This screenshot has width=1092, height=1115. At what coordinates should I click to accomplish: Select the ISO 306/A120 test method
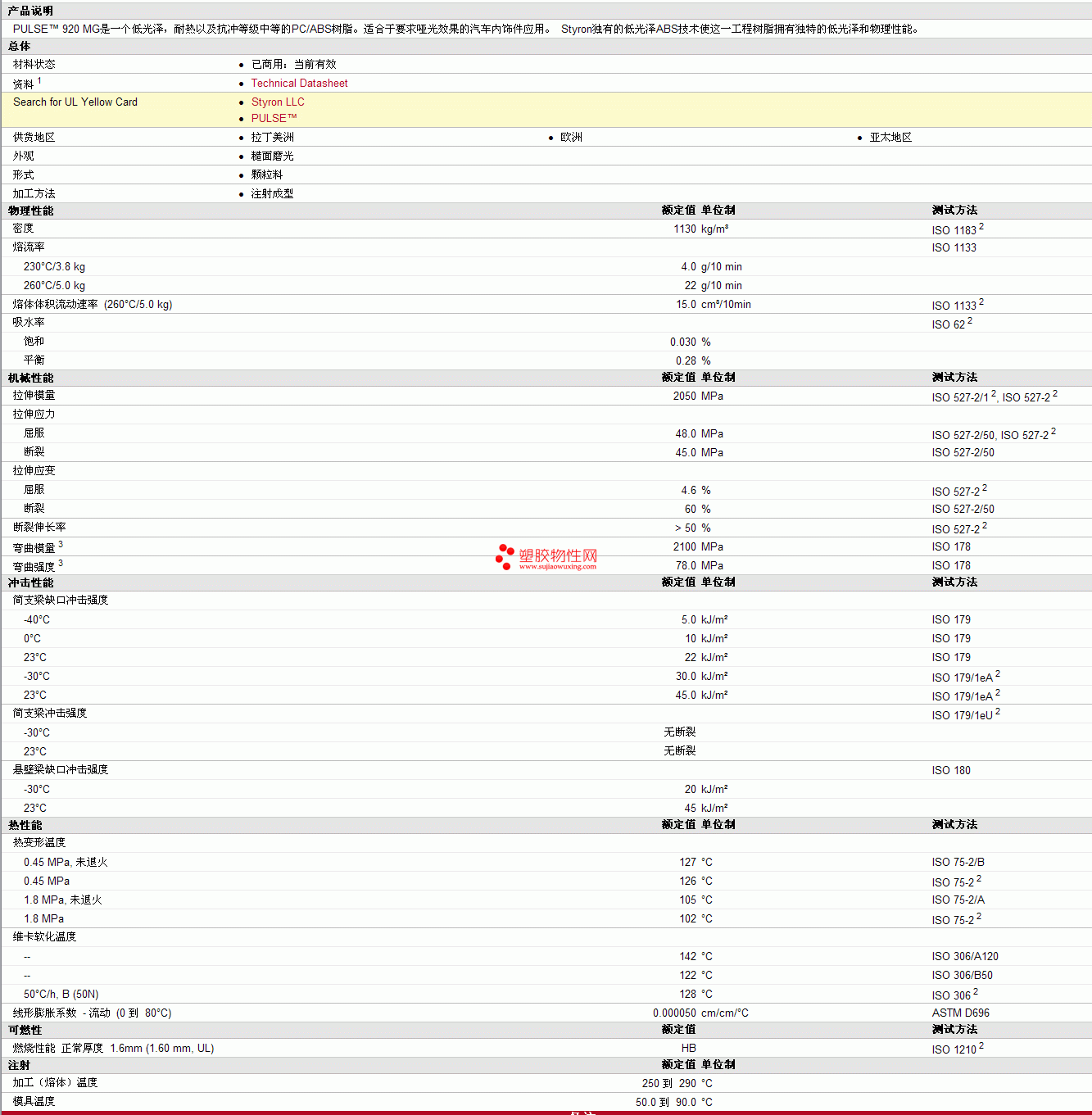pos(965,956)
